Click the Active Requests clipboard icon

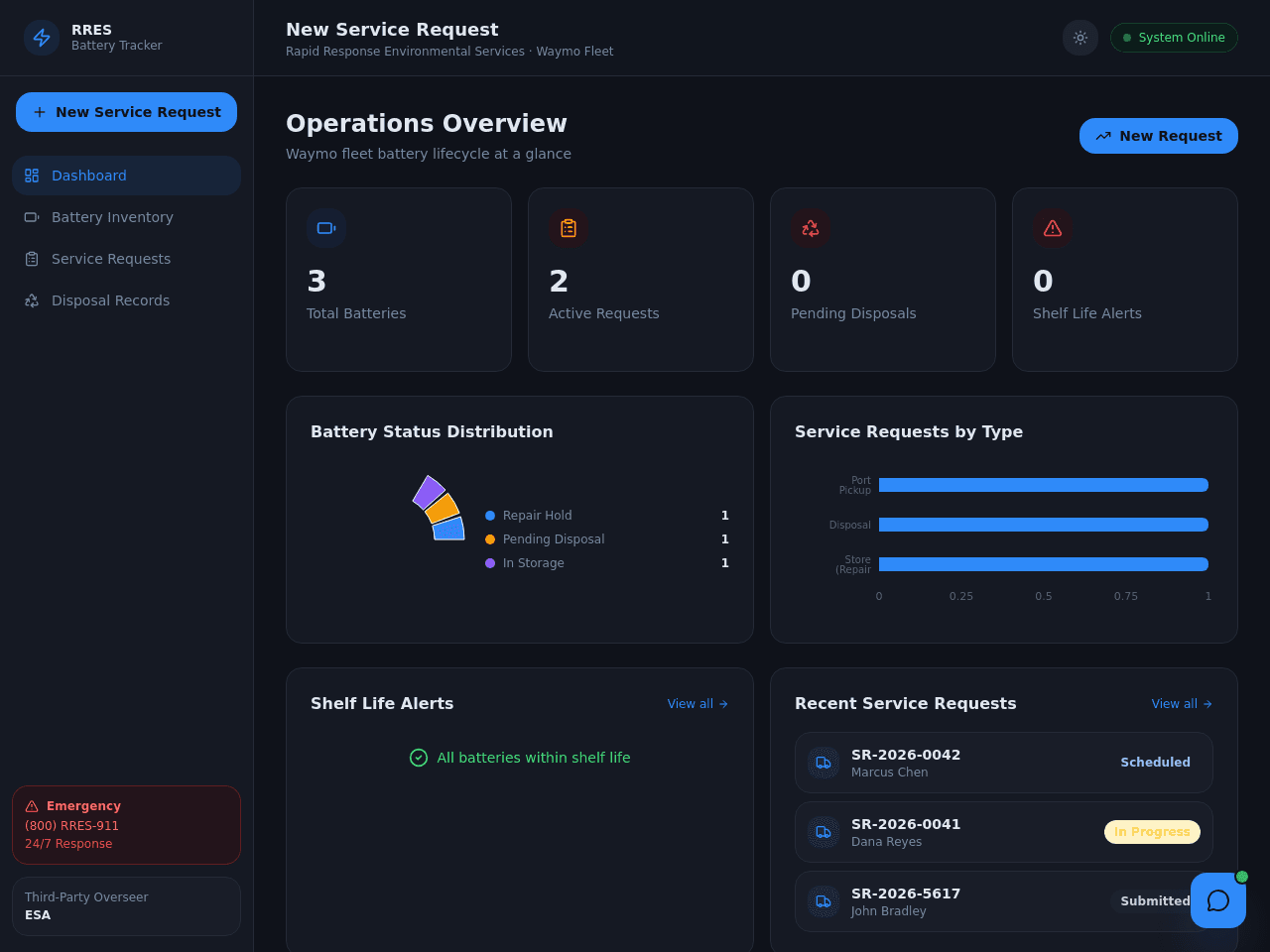[x=569, y=228]
